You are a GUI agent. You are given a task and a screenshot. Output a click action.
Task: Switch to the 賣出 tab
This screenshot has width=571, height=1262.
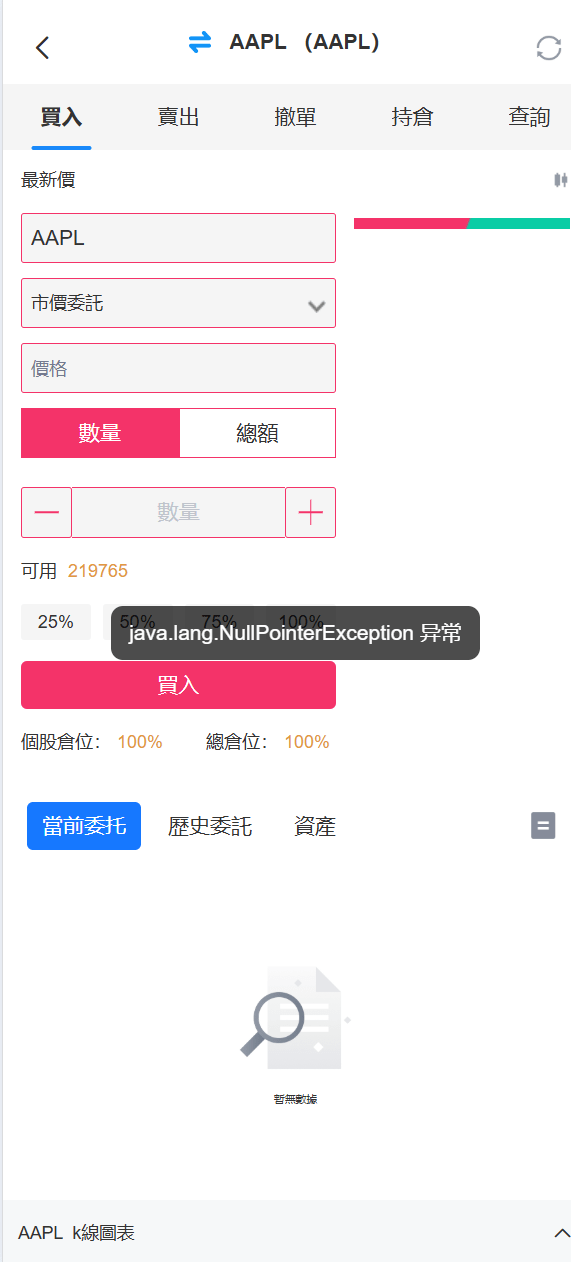[178, 117]
